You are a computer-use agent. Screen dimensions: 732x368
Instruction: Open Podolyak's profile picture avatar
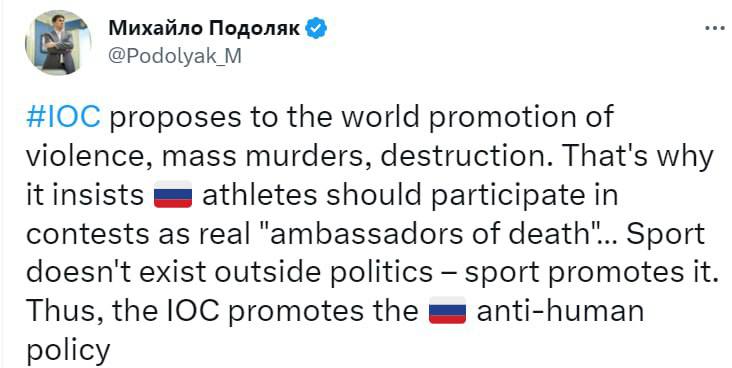tap(58, 42)
